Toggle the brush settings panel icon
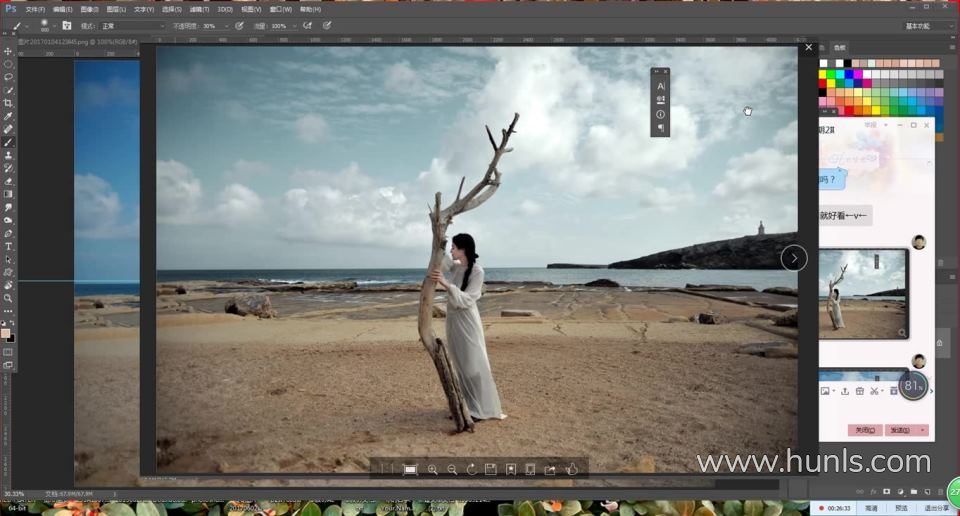Viewport: 960px width, 516px height. 67,26
